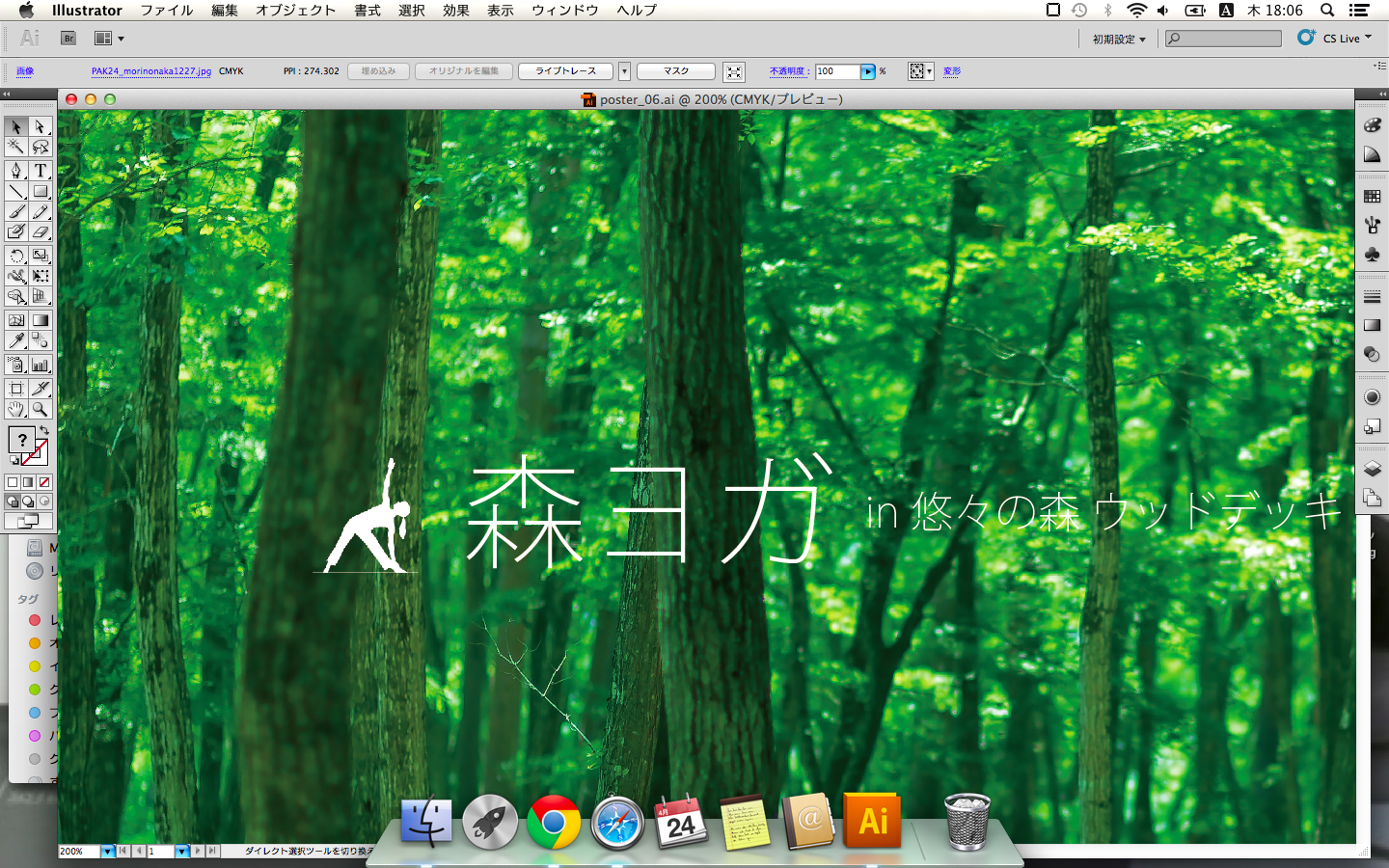Image resolution: width=1389 pixels, height=868 pixels.
Task: Select the Scale tool
Action: (x=40, y=256)
